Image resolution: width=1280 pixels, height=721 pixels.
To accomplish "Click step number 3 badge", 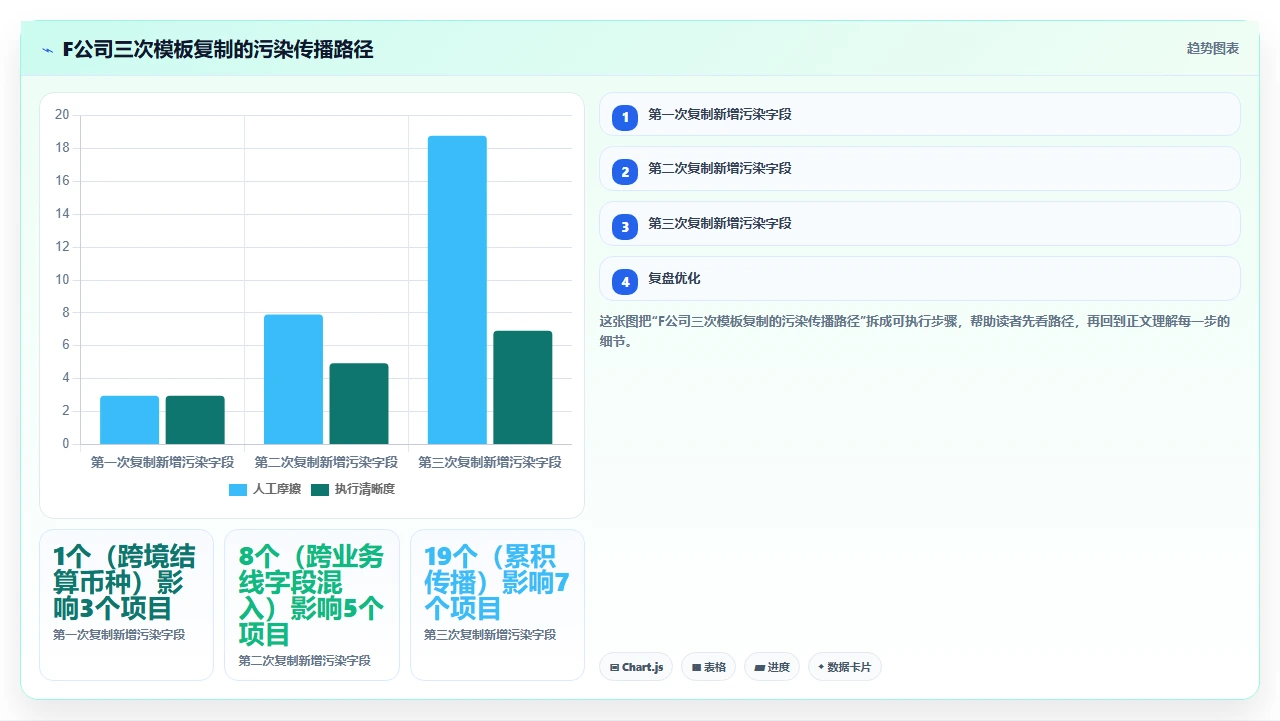I will pos(625,227).
